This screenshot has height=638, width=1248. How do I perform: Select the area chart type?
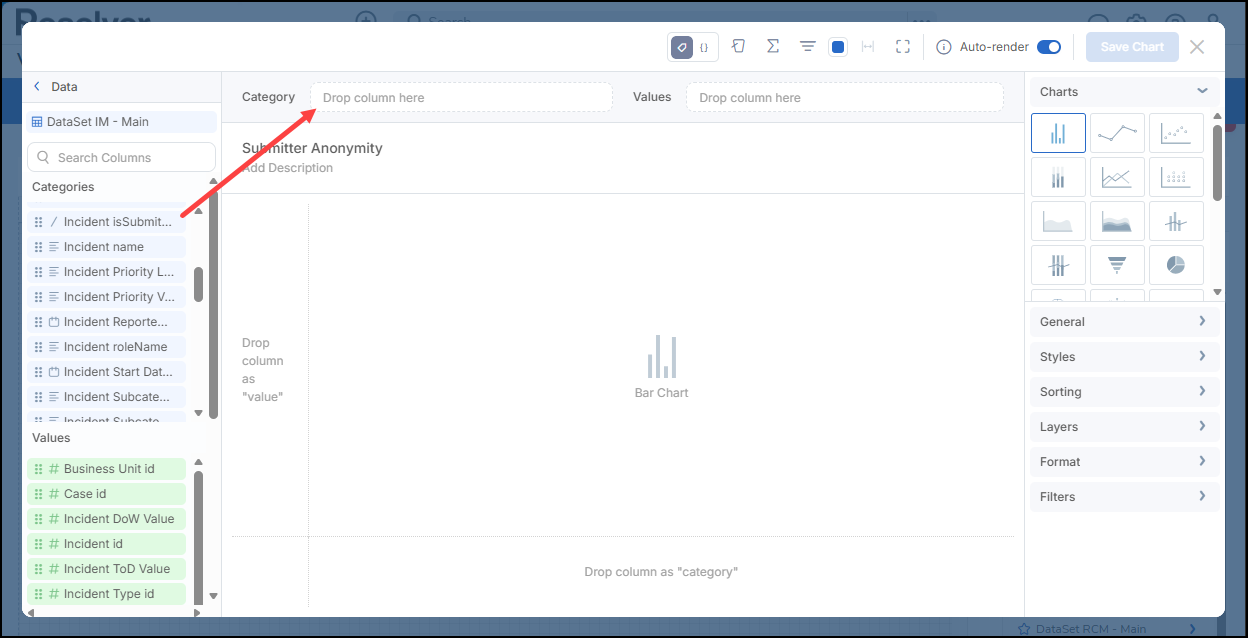(x=1058, y=221)
